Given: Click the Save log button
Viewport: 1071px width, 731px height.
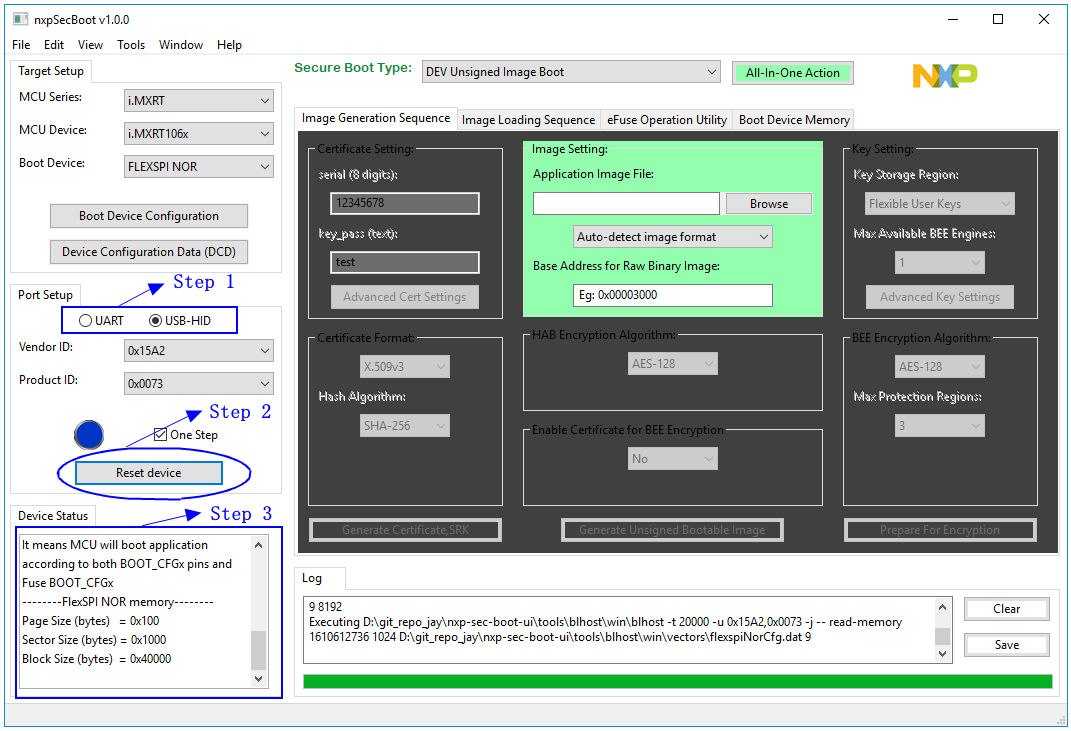Looking at the screenshot, I should 1006,644.
